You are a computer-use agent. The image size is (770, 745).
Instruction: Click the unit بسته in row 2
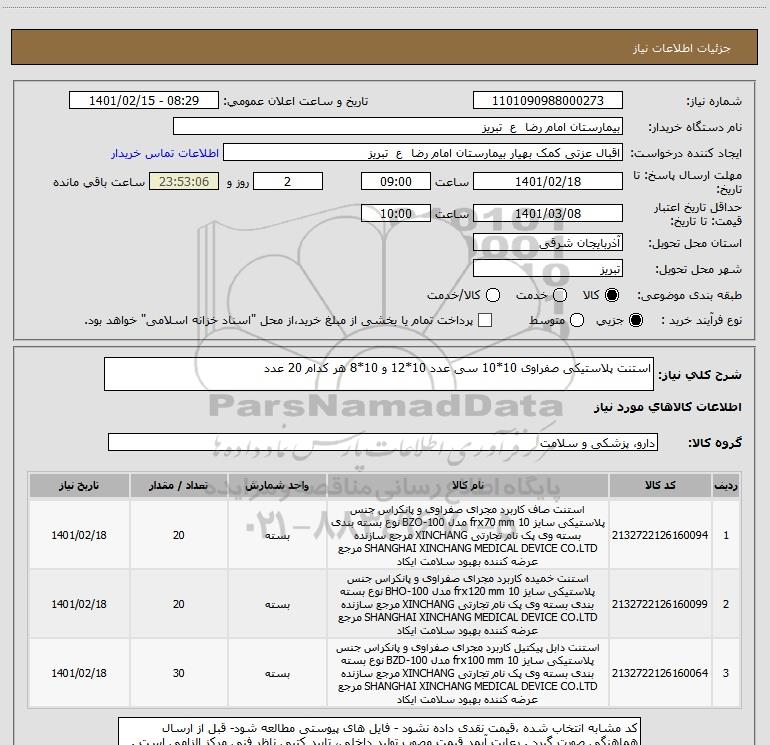pyautogui.click(x=277, y=604)
